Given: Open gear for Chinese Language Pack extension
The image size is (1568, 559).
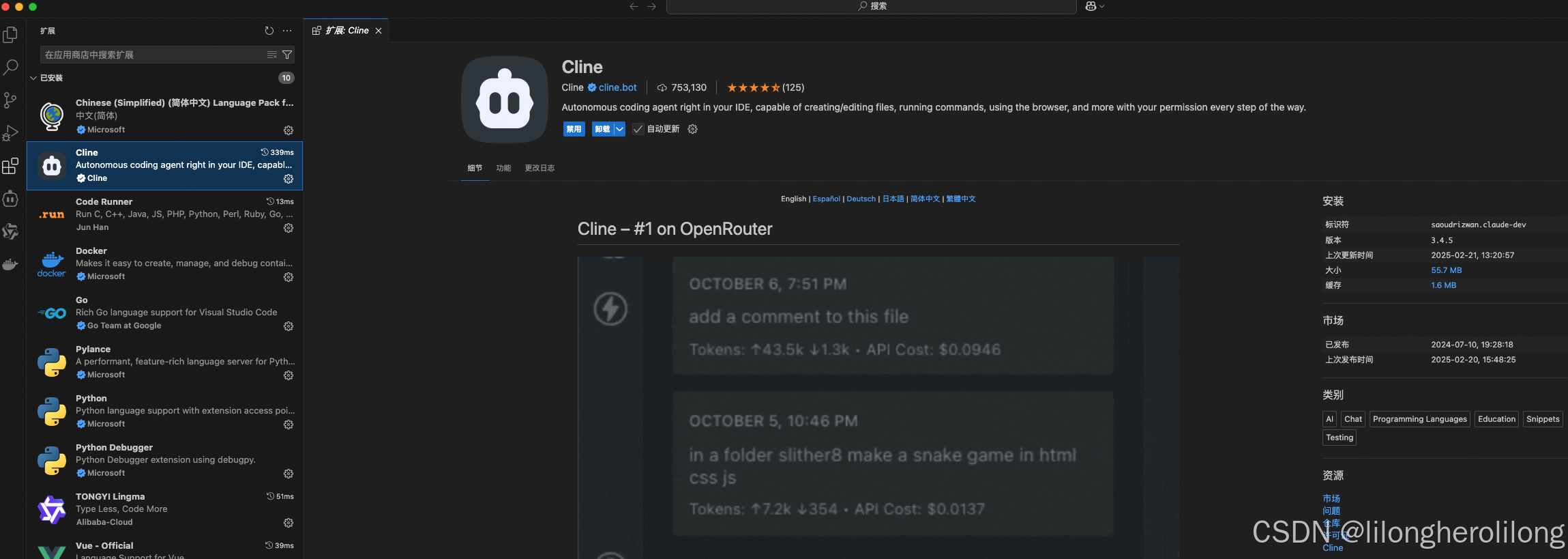Looking at the screenshot, I should tap(289, 130).
